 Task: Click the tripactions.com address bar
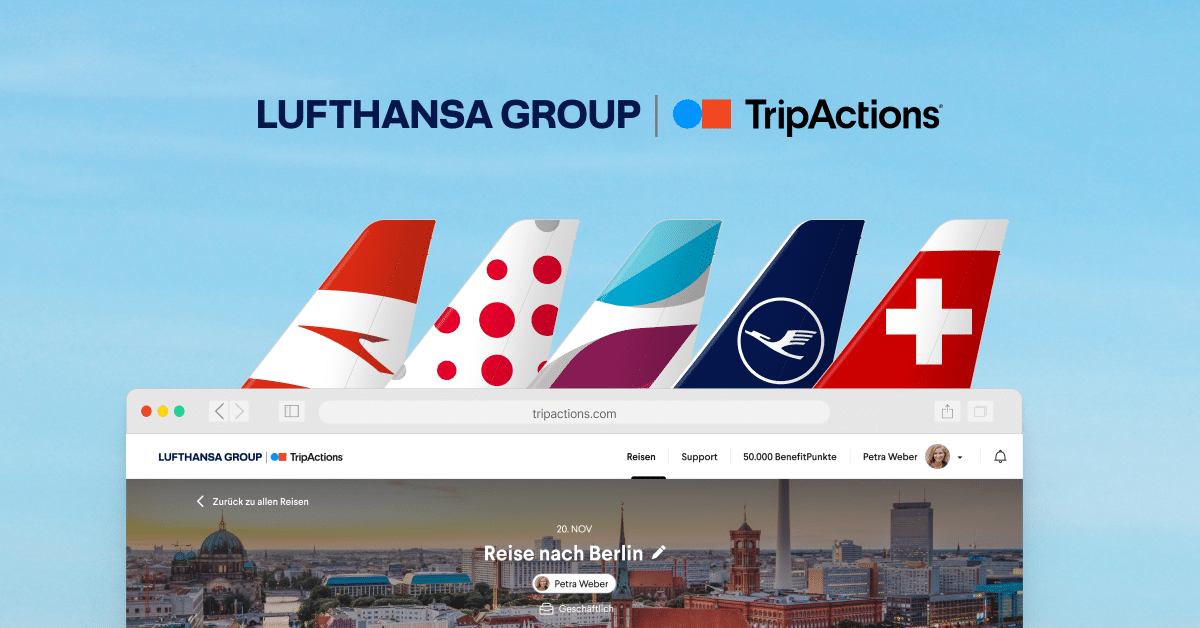pos(574,413)
